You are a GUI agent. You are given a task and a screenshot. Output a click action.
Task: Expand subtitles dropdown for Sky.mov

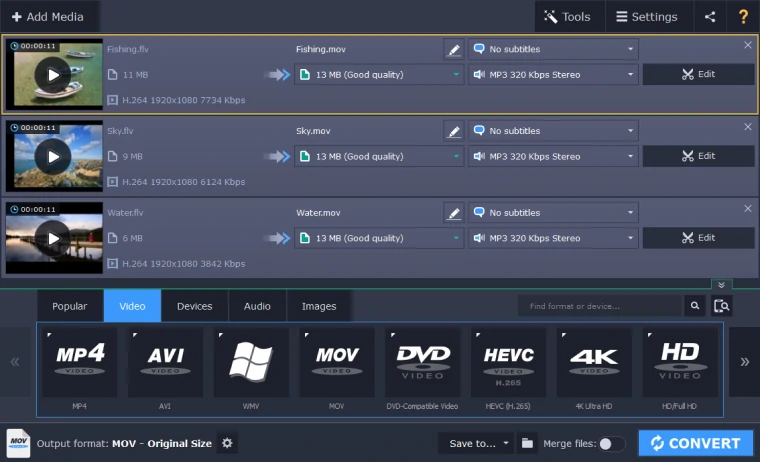[x=553, y=131]
